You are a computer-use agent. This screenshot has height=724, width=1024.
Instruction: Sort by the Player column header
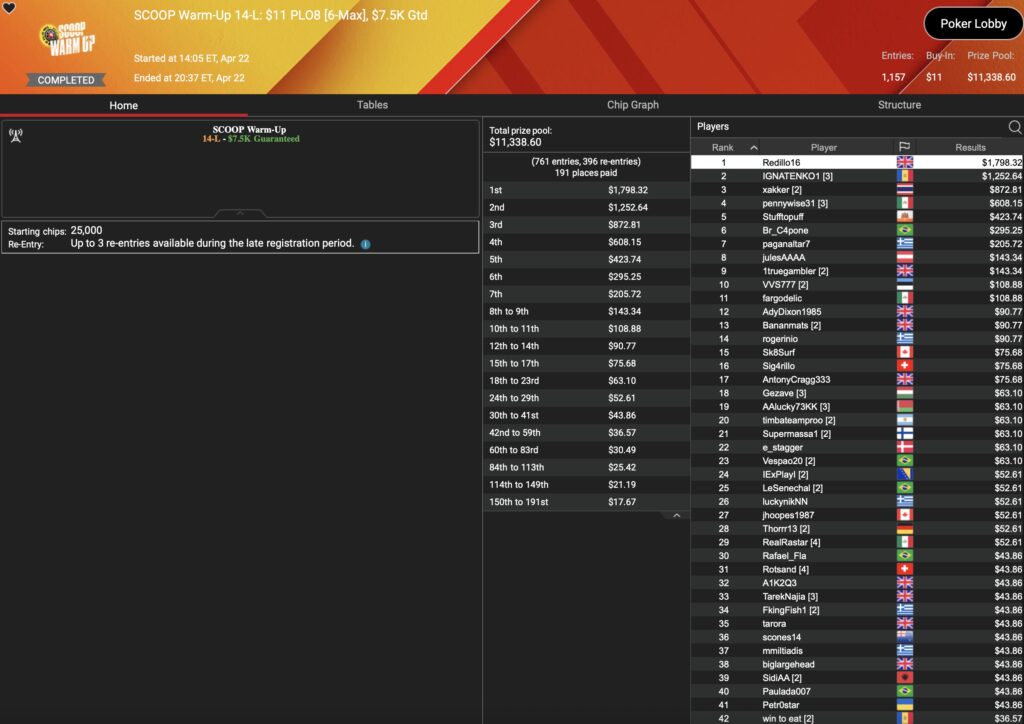[824, 148]
